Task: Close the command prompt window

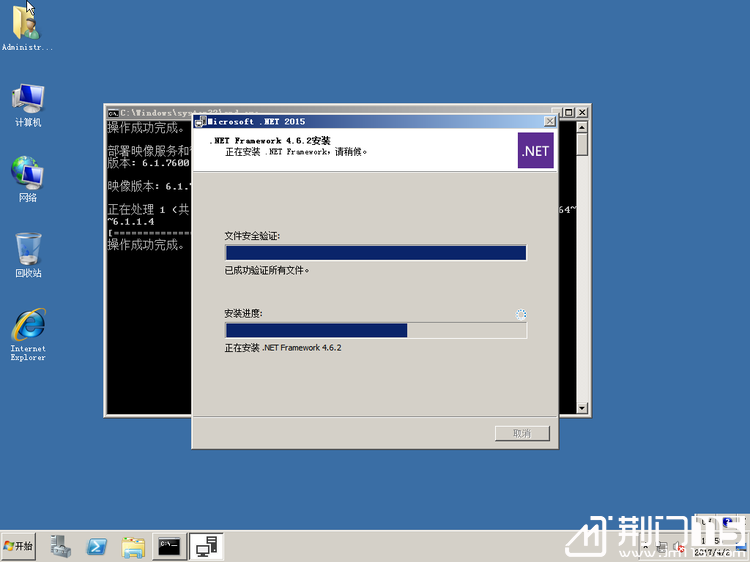Action: (582, 112)
